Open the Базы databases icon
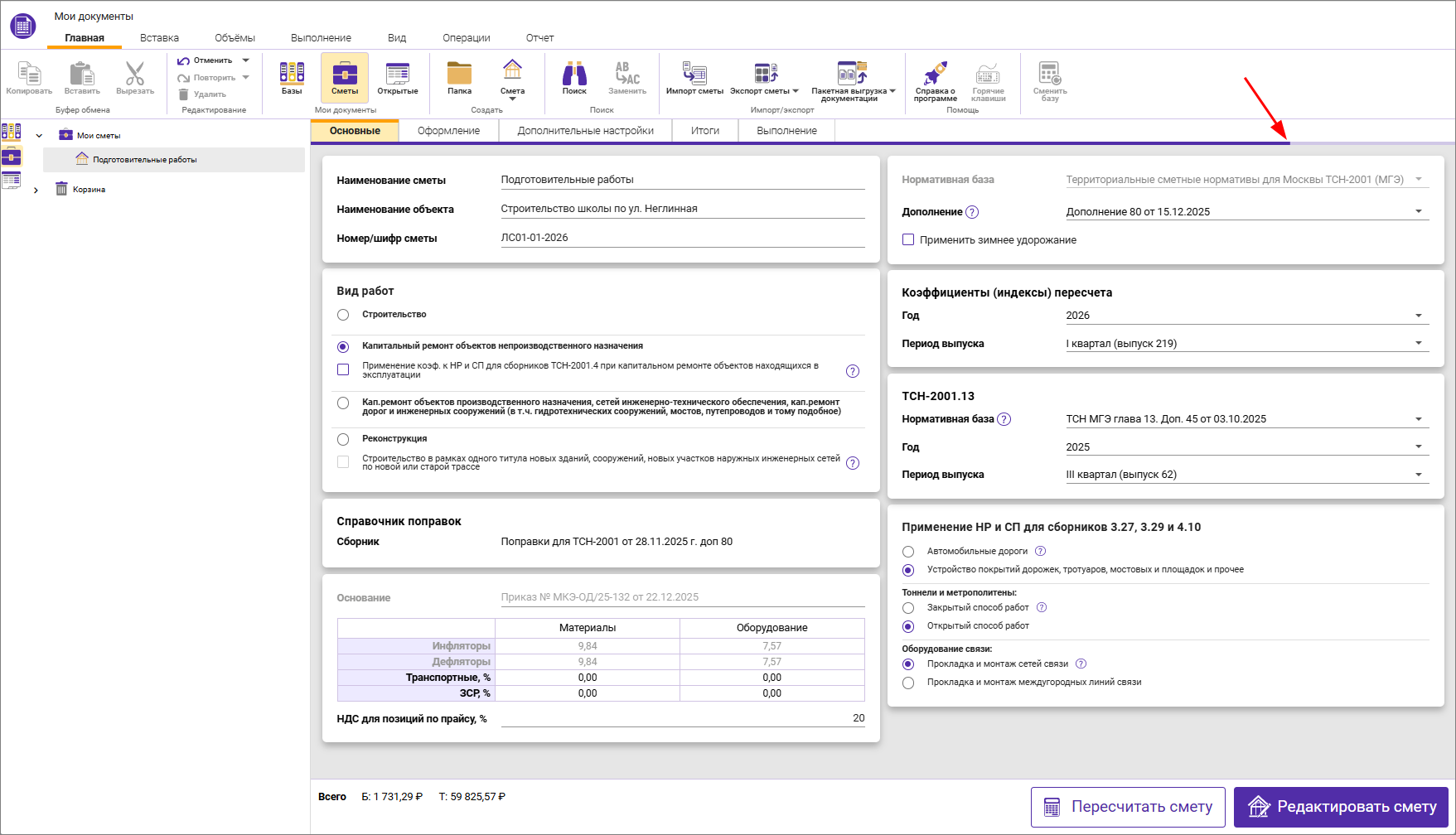 pyautogui.click(x=292, y=77)
